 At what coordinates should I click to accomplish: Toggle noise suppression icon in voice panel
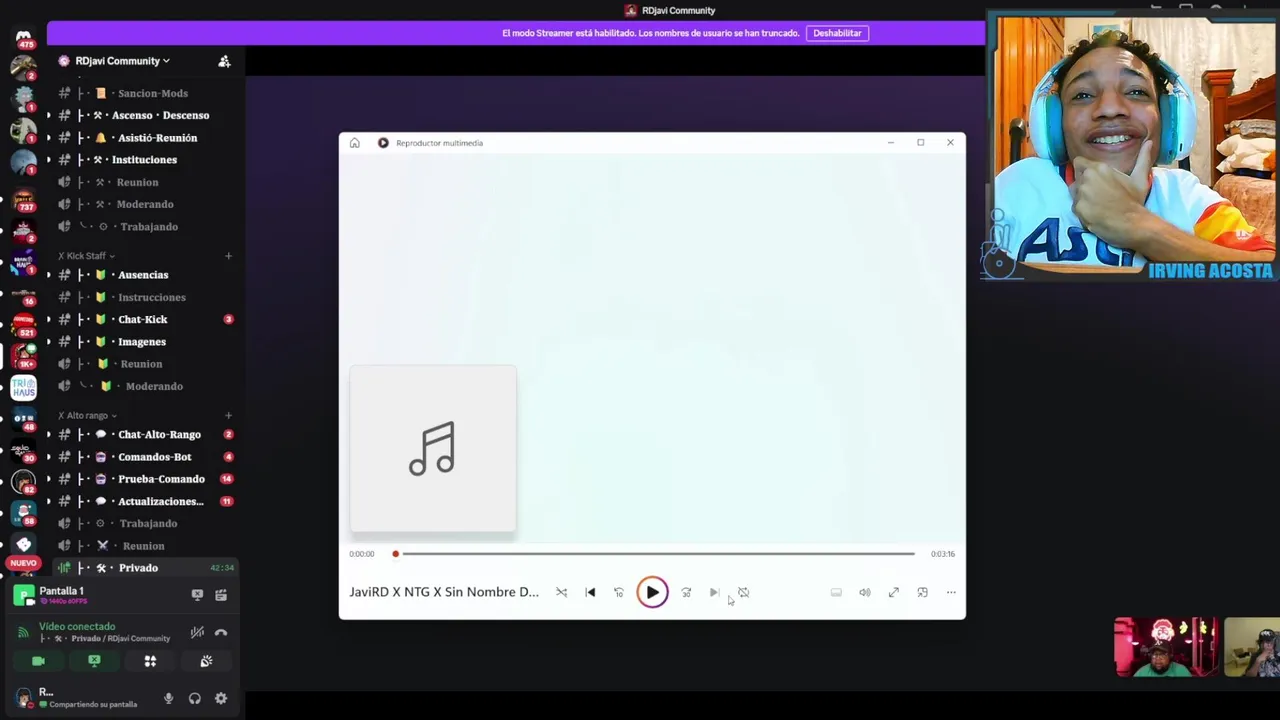[x=197, y=632]
